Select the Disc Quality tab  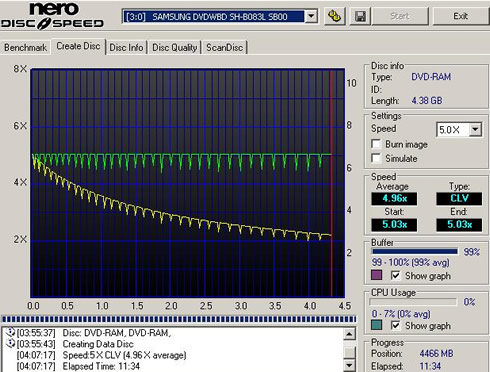point(175,48)
